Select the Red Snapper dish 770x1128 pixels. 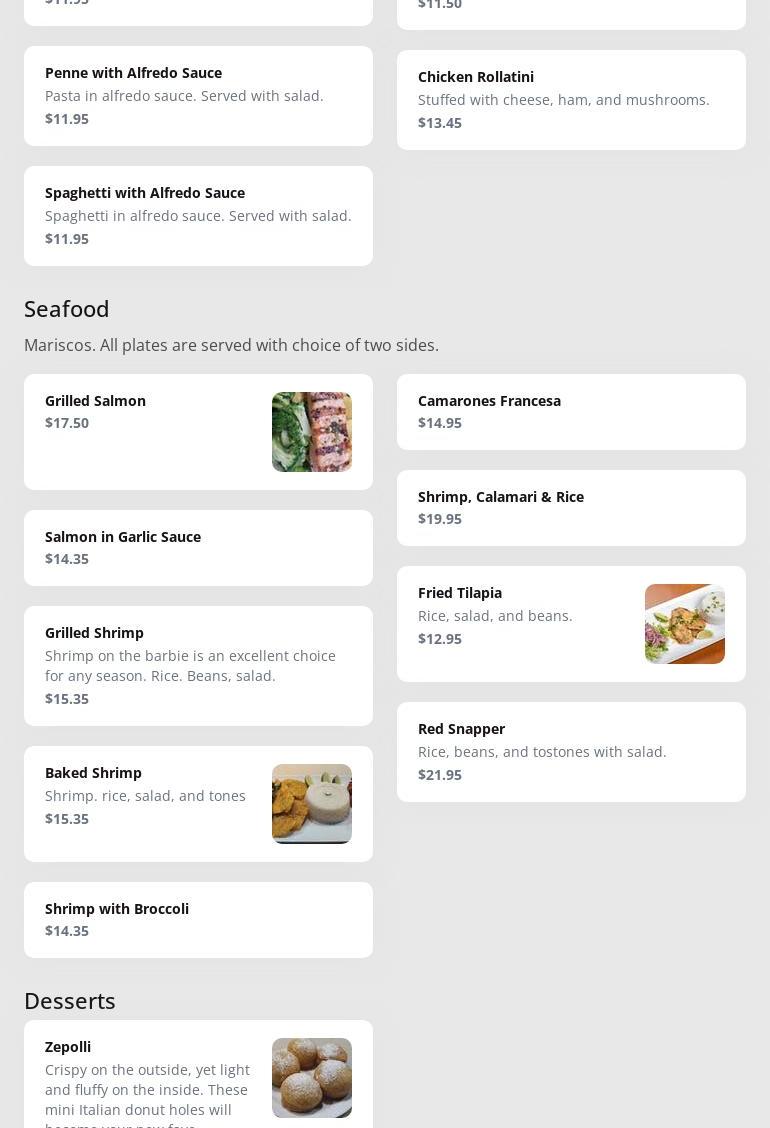click(571, 752)
